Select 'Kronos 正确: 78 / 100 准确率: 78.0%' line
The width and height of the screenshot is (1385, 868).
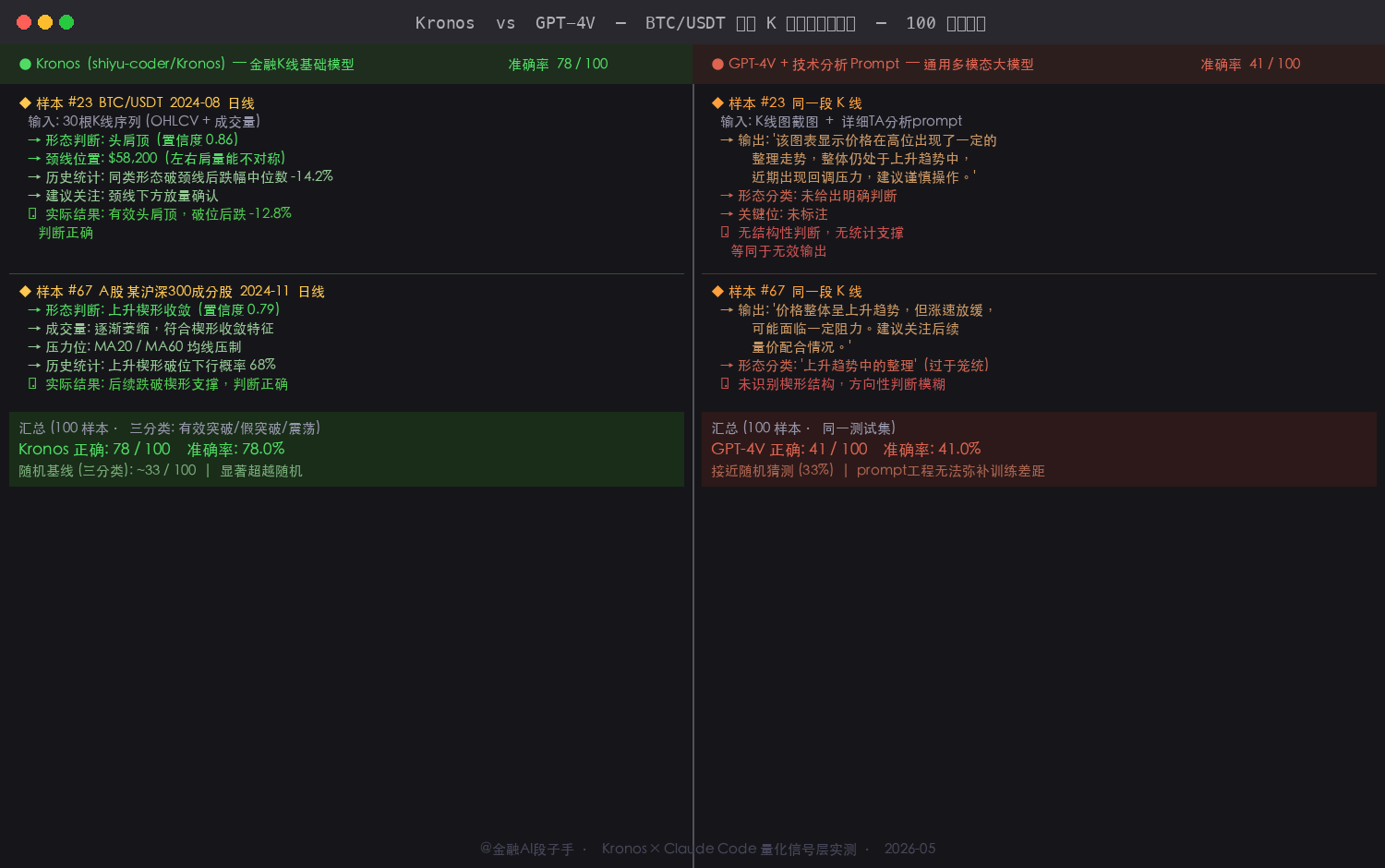(151, 449)
